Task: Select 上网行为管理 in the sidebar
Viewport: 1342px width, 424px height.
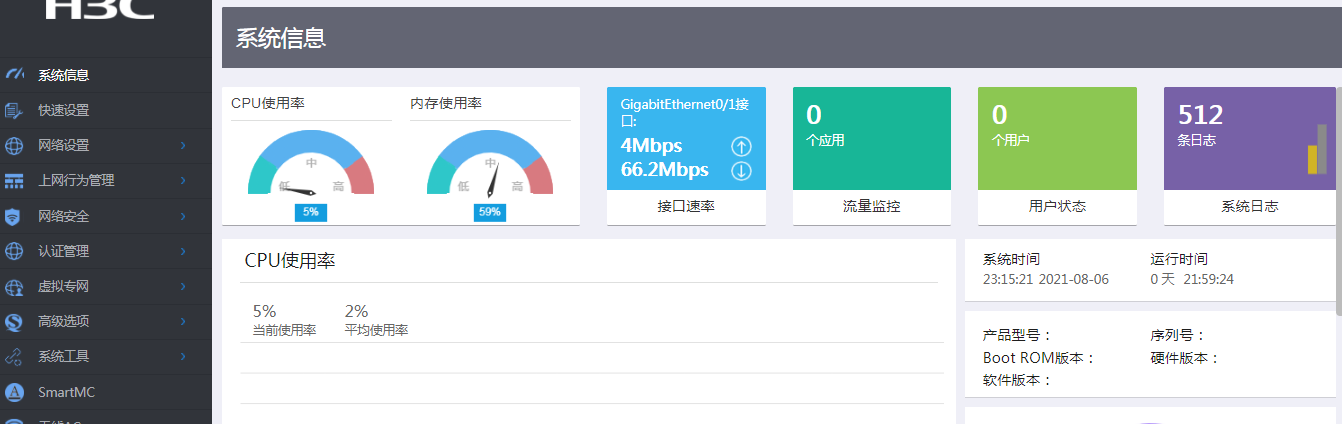Action: point(106,181)
